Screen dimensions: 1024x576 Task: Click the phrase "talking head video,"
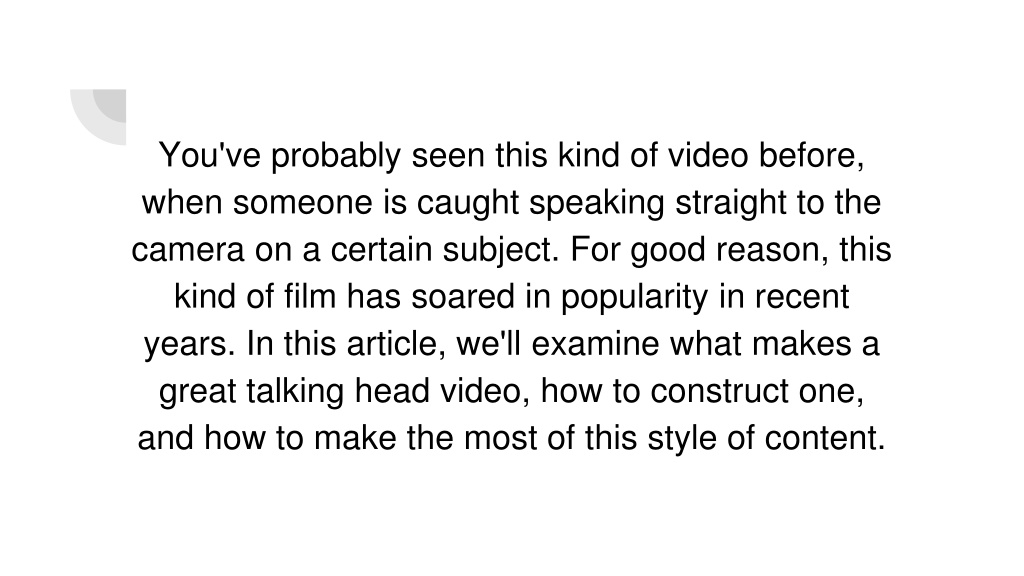tap(389, 392)
